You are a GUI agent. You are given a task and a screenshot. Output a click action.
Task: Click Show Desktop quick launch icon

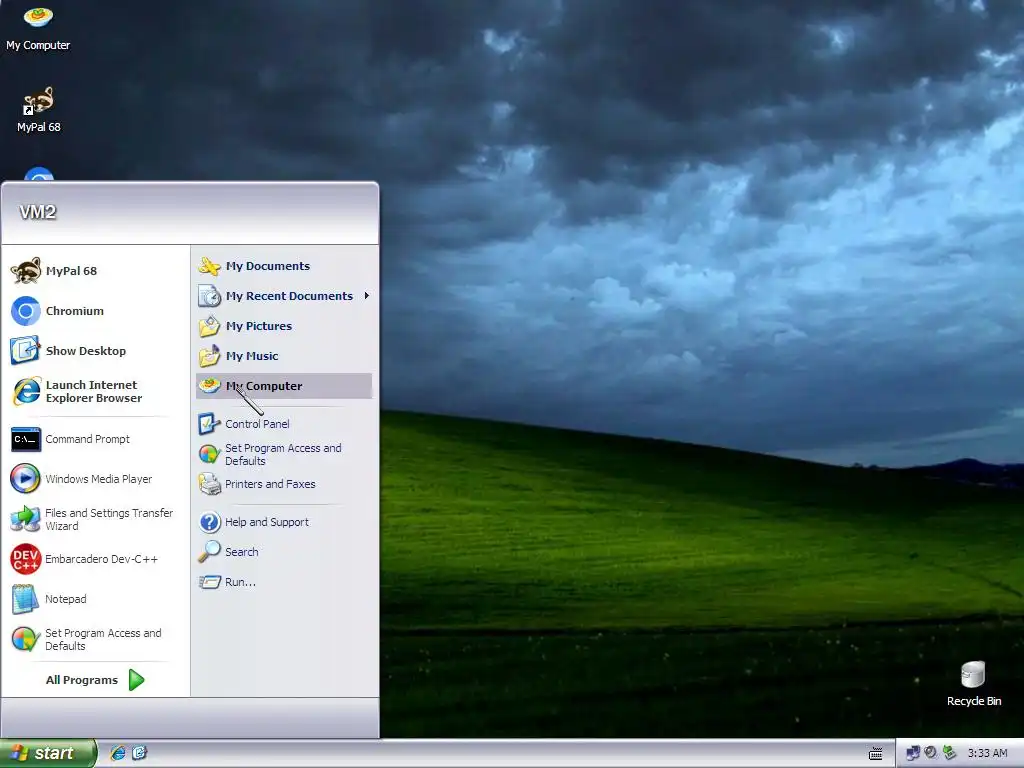(x=140, y=753)
